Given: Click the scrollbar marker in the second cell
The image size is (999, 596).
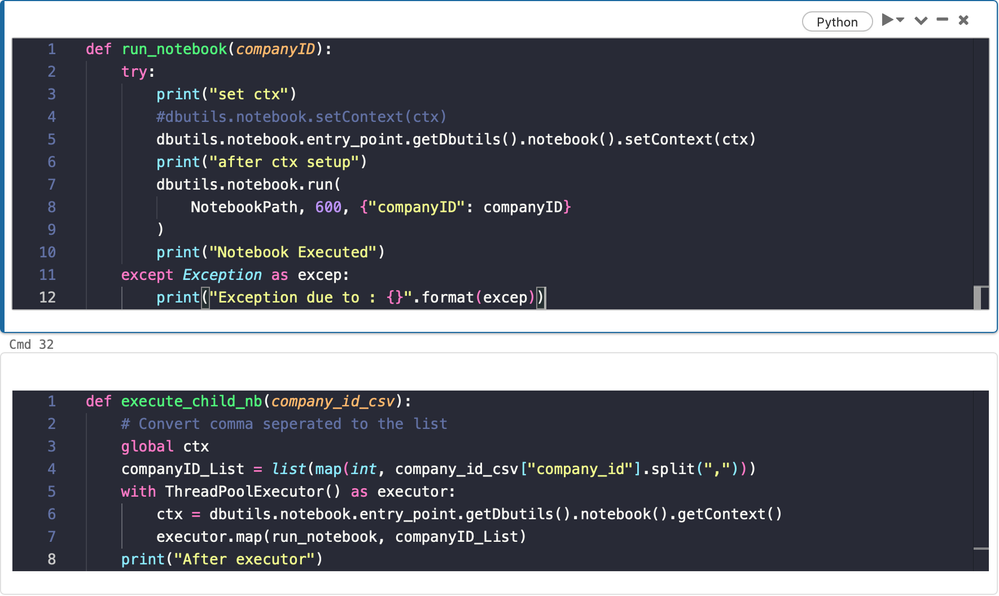Looking at the screenshot, I should pyautogui.click(x=980, y=548).
